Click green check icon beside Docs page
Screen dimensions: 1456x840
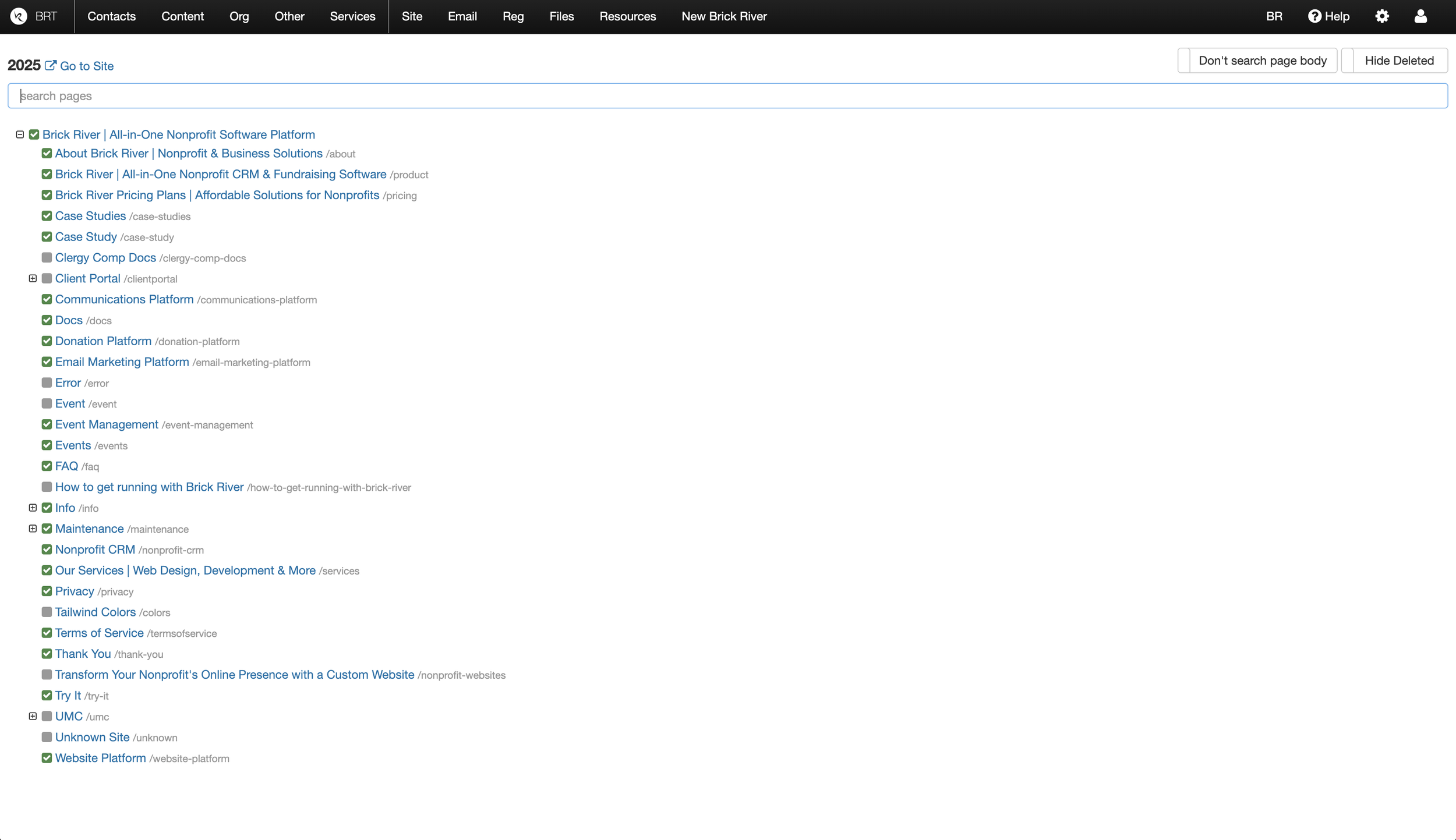tap(47, 320)
